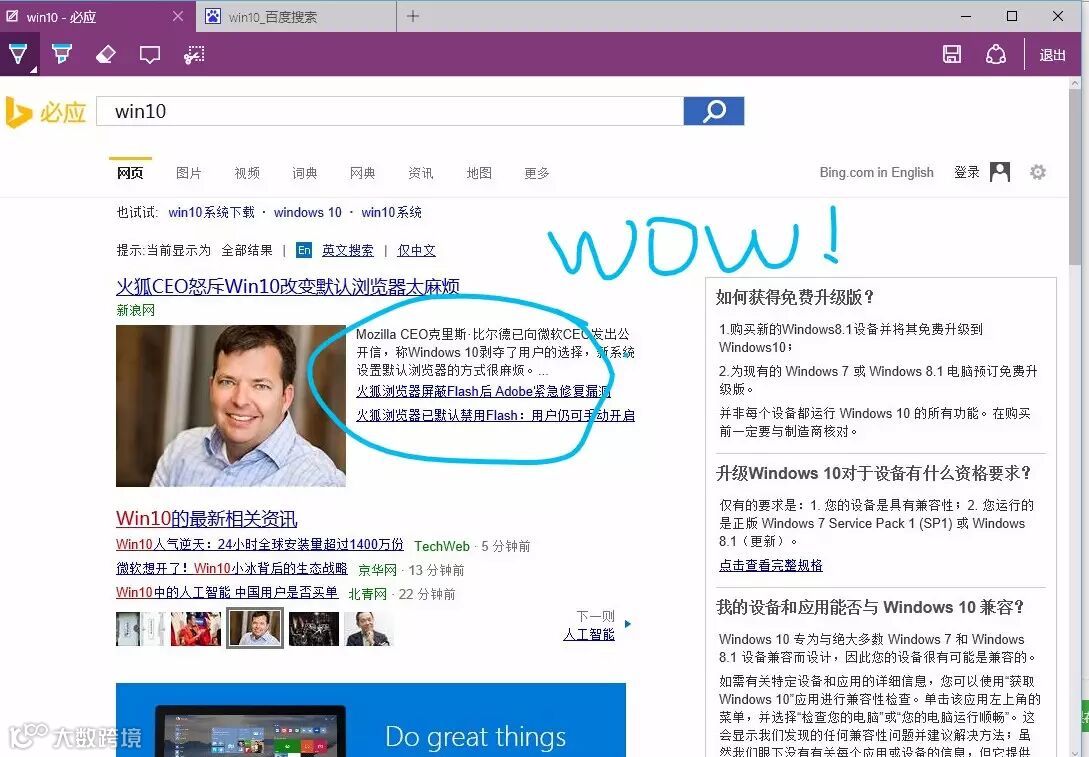Select the 网典 search category
Image resolution: width=1089 pixels, height=757 pixels.
(x=363, y=173)
